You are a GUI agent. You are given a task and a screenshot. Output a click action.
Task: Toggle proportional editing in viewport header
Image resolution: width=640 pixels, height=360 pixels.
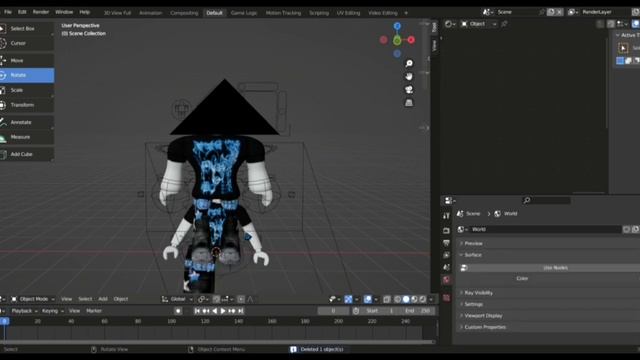click(x=241, y=300)
